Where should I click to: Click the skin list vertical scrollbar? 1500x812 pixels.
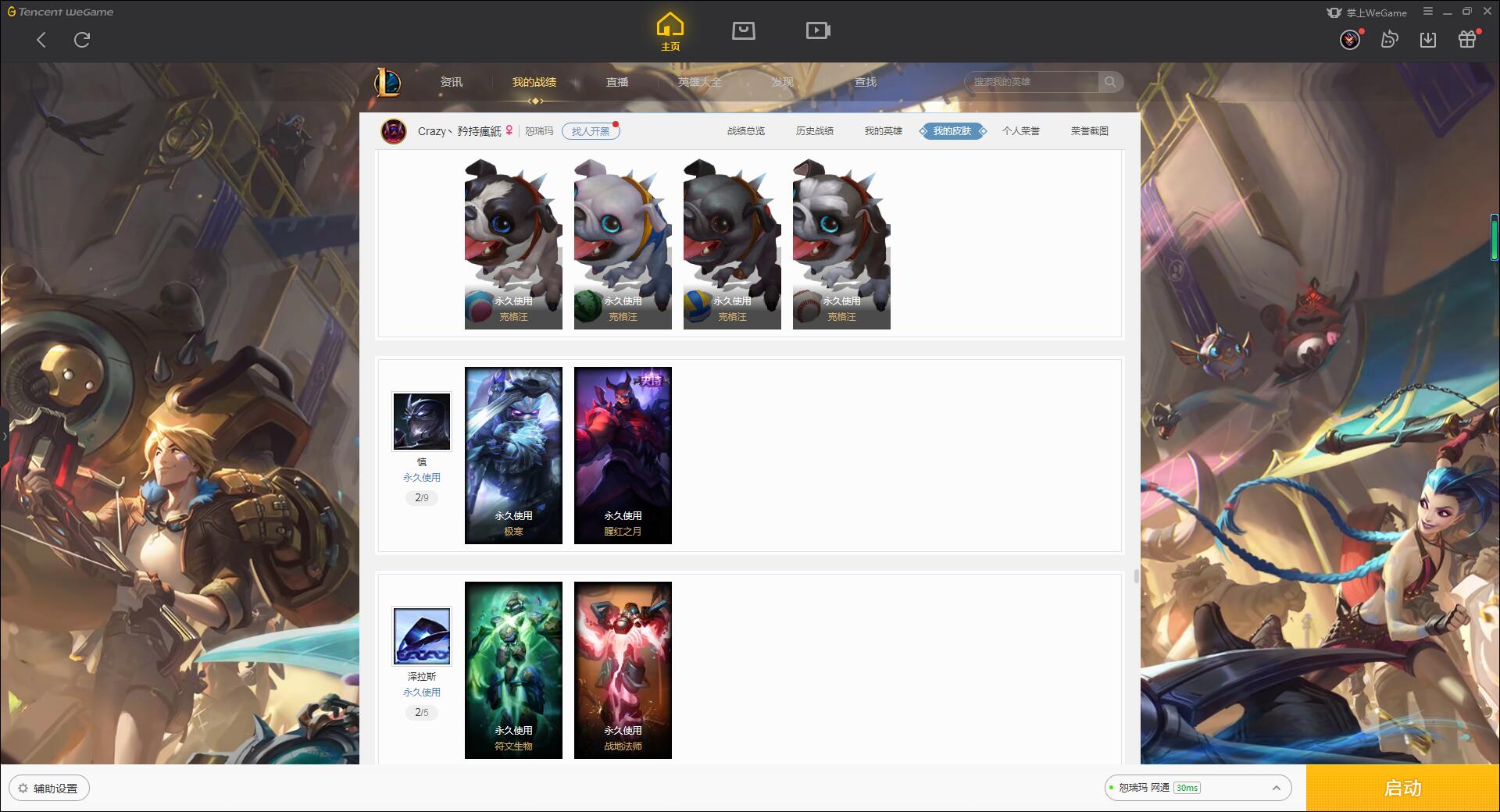[1136, 576]
